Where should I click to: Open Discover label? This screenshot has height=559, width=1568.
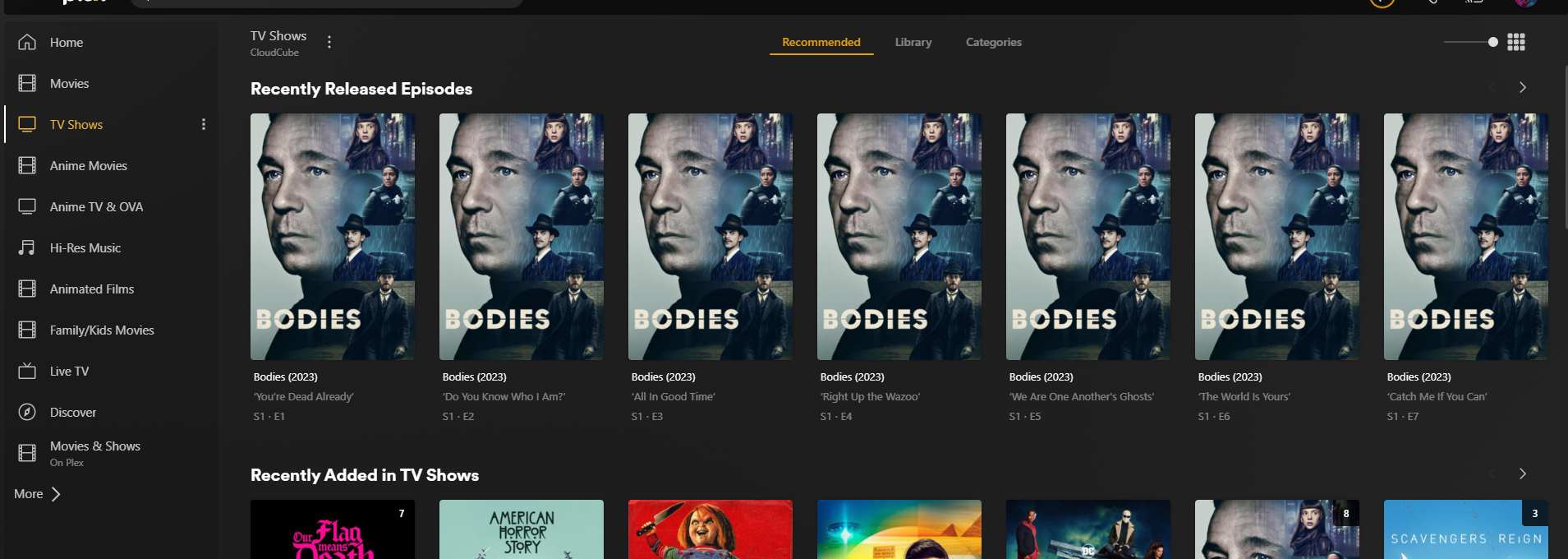(x=73, y=412)
